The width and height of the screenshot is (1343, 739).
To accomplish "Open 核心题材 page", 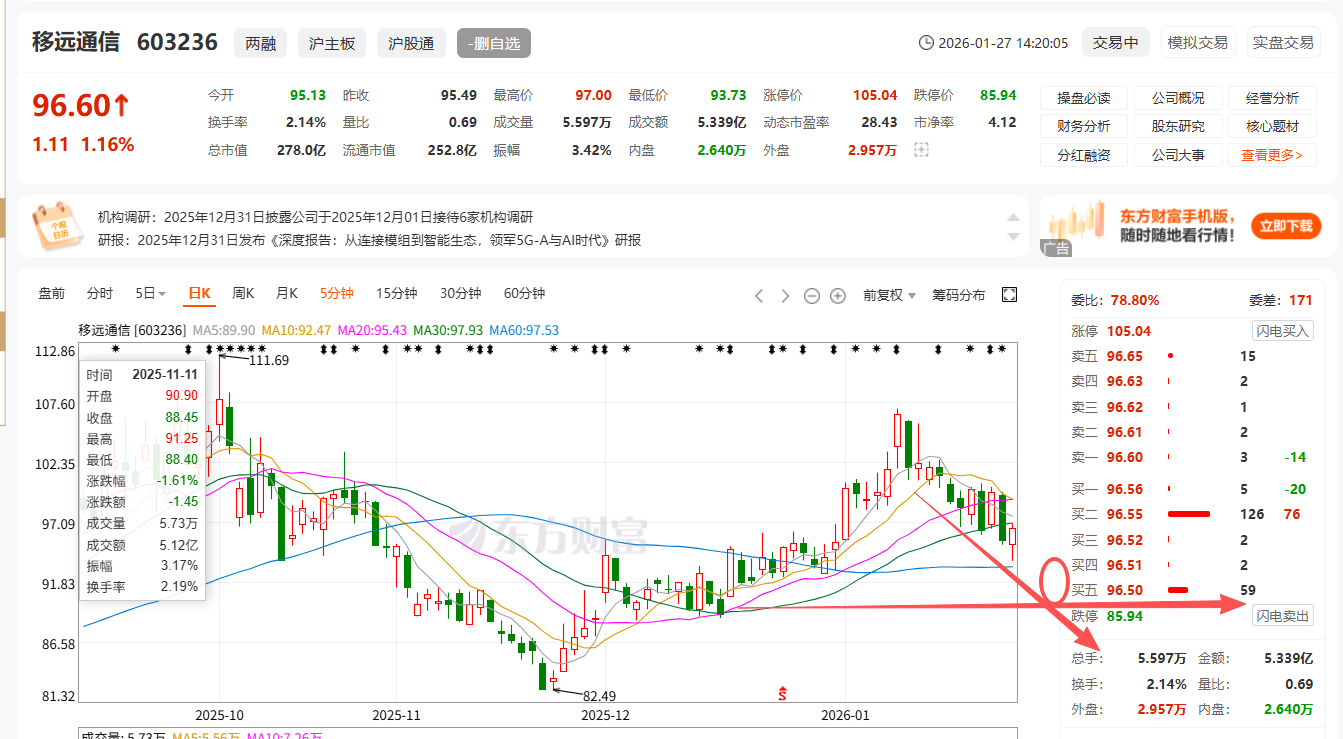I will pyautogui.click(x=1272, y=126).
